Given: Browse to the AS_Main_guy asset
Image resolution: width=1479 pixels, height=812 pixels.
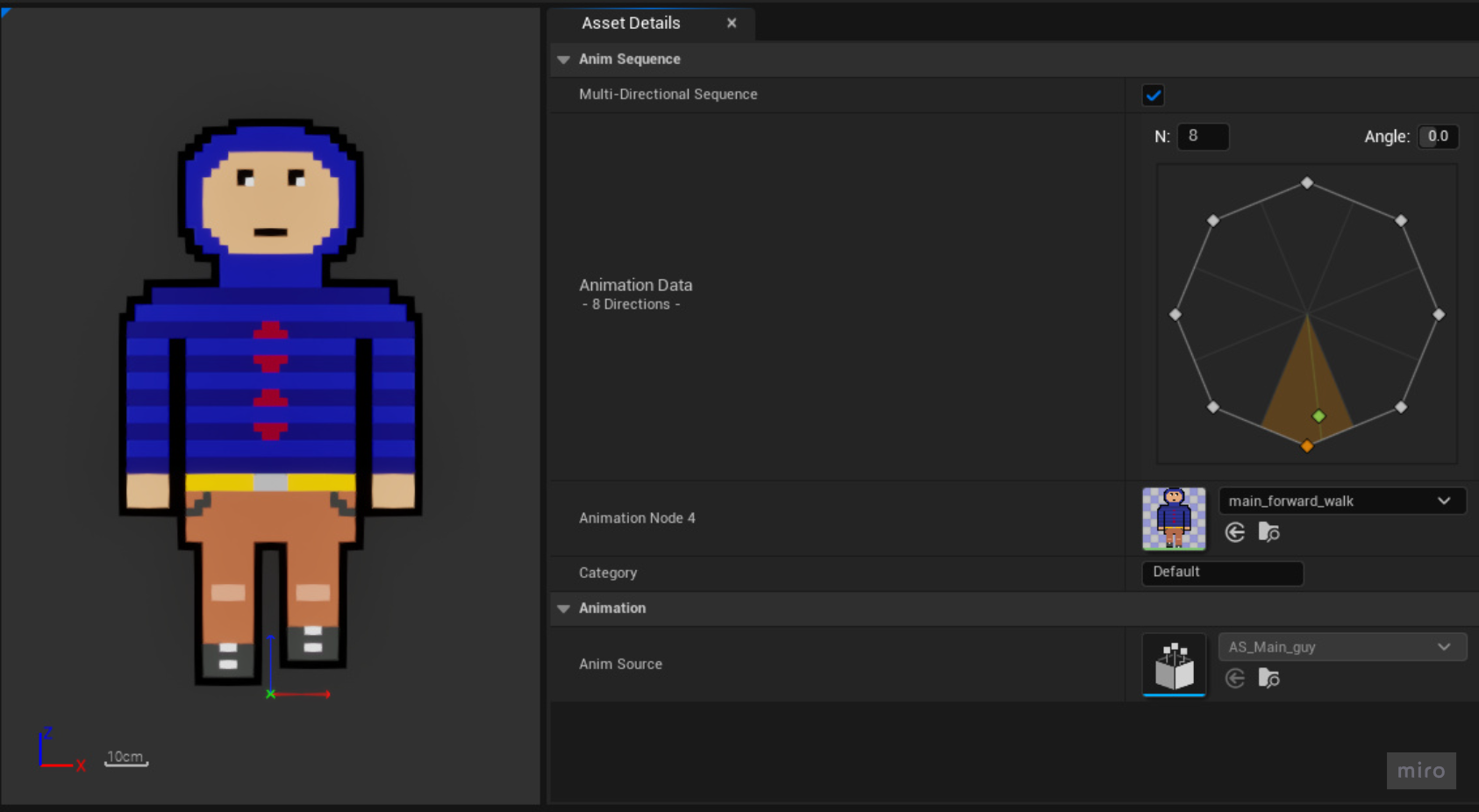Looking at the screenshot, I should pos(1268,678).
